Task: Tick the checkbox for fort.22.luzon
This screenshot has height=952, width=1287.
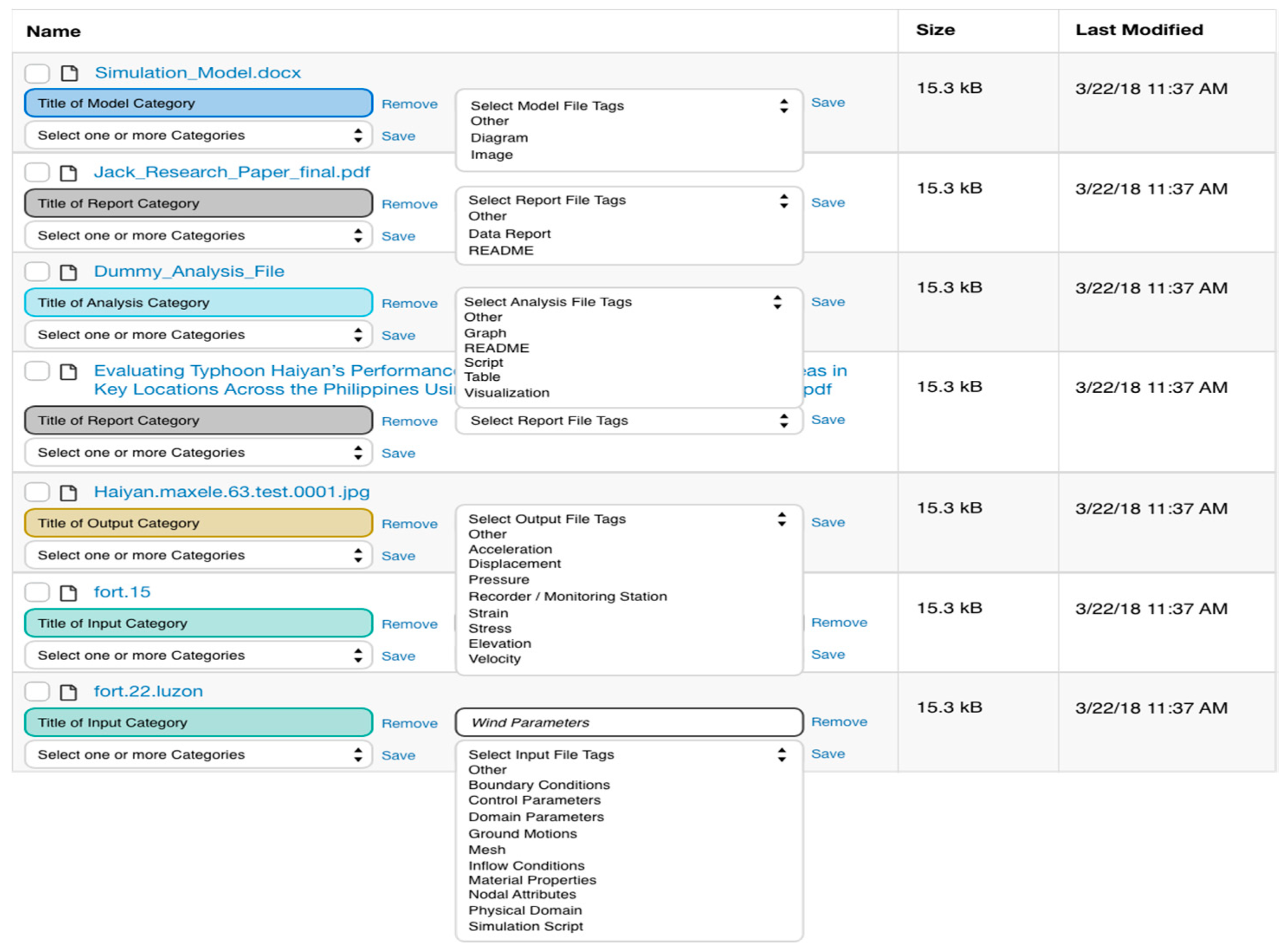Action: 37,692
